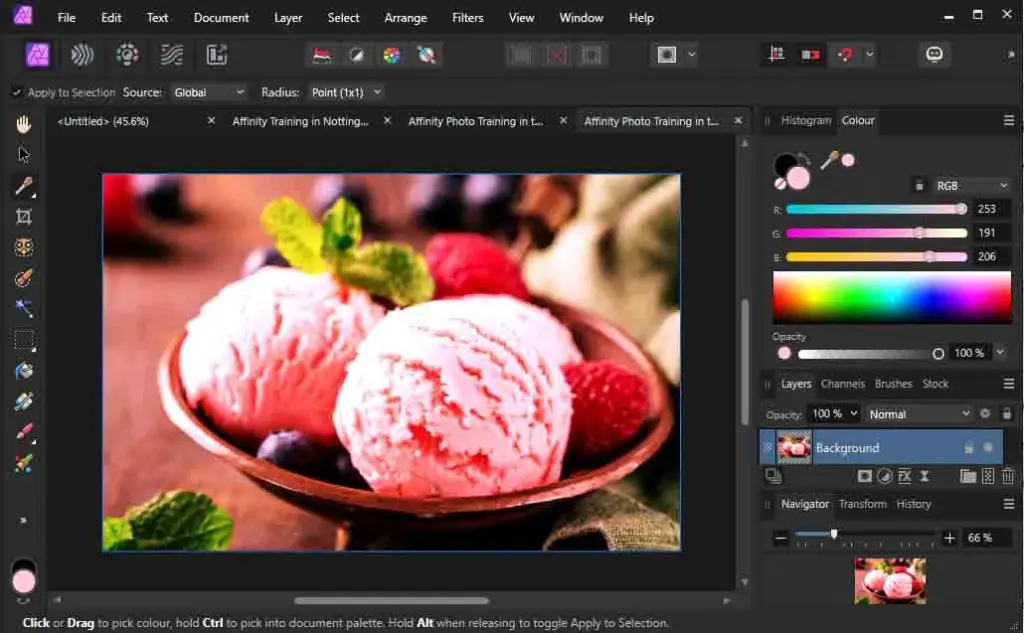
Task: Open the Source Global dropdown
Action: coord(208,93)
